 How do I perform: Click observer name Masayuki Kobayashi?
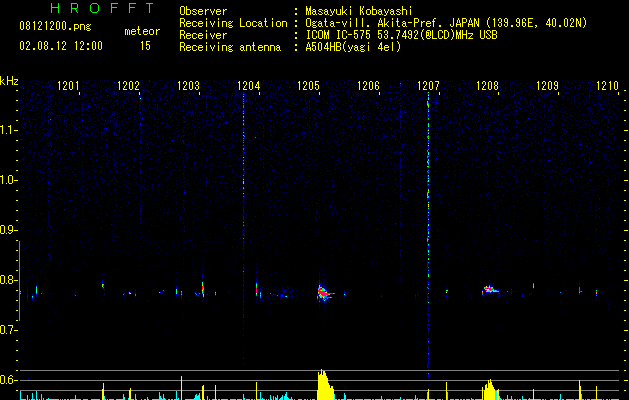359,11
